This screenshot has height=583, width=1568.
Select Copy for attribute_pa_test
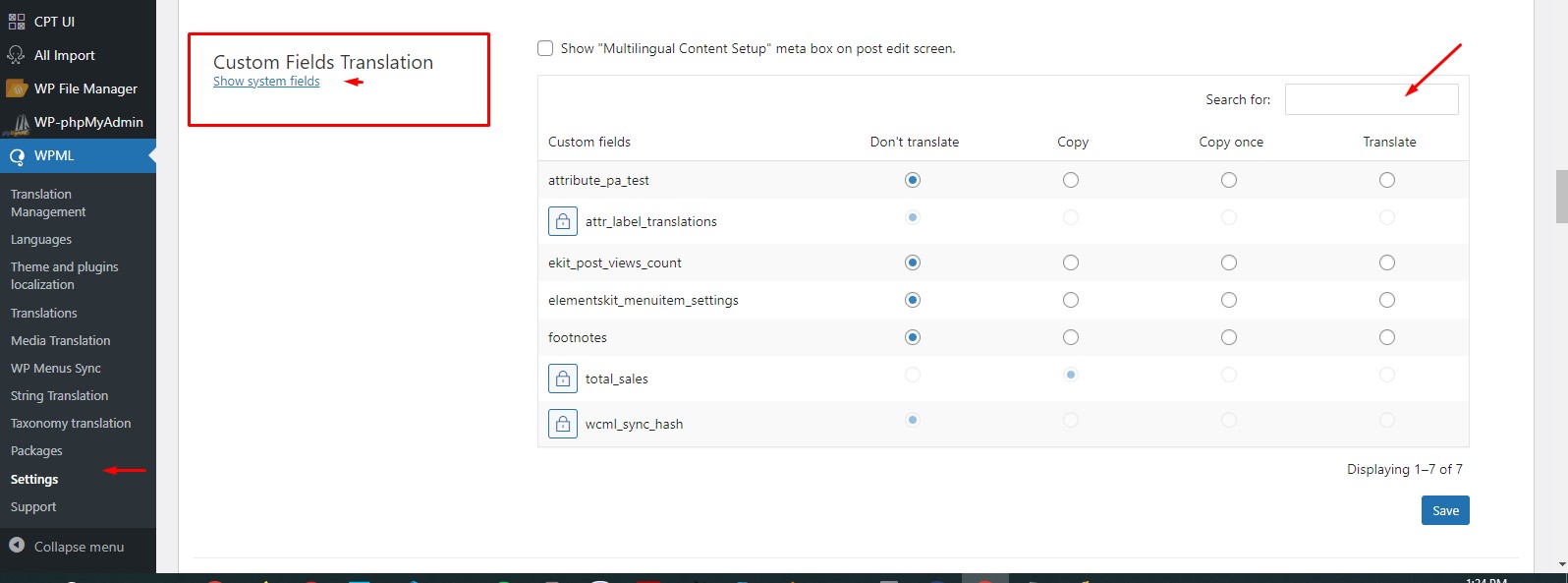pyautogui.click(x=1071, y=180)
